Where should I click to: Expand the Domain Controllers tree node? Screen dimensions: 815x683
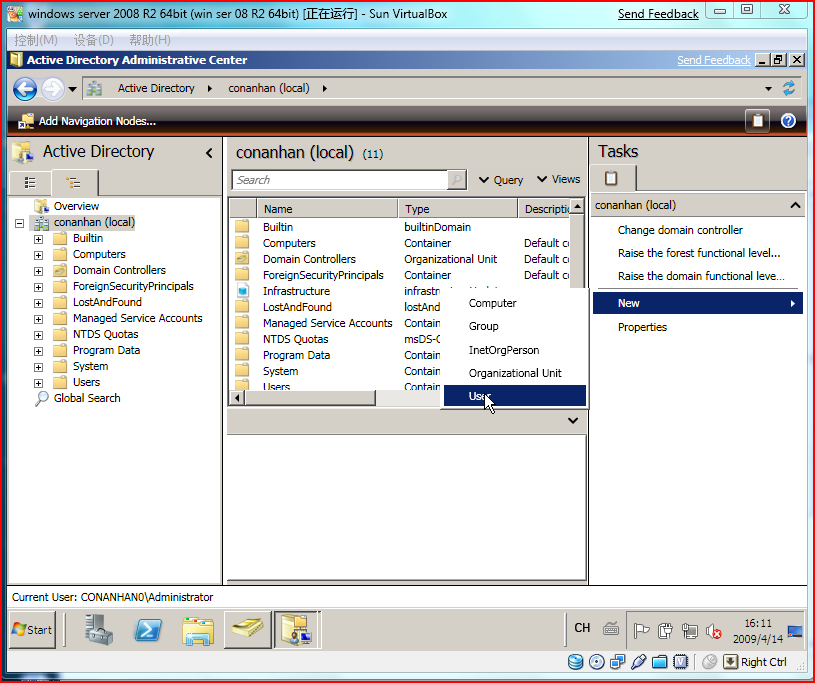tap(38, 271)
